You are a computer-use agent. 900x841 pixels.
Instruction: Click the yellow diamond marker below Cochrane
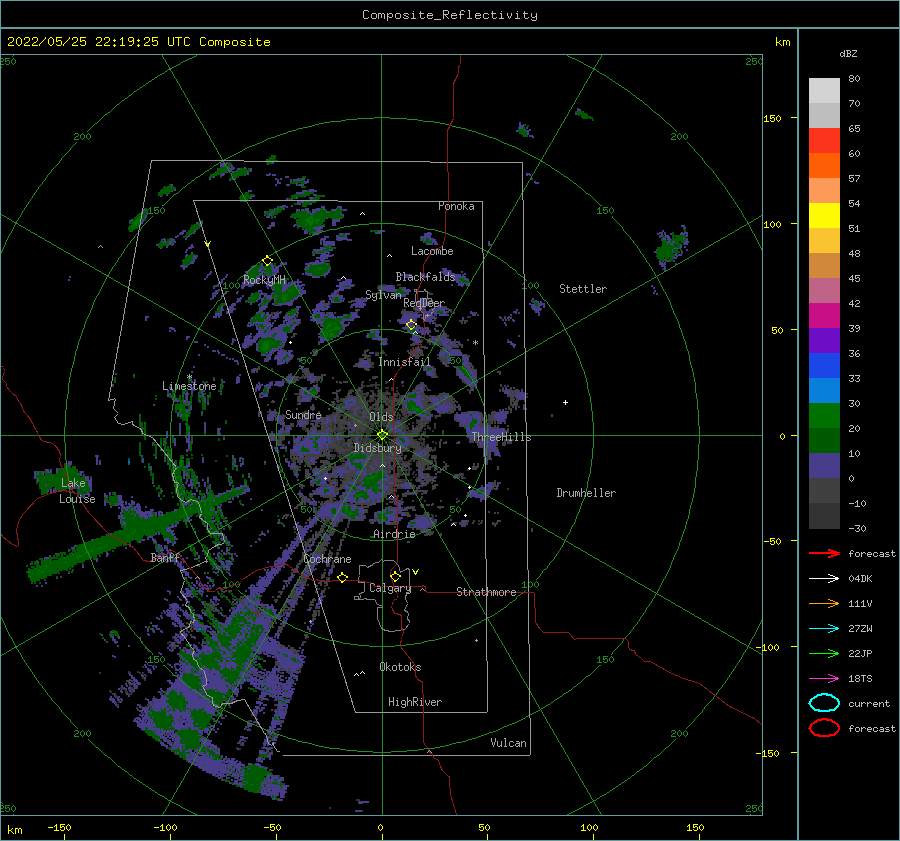click(342, 577)
